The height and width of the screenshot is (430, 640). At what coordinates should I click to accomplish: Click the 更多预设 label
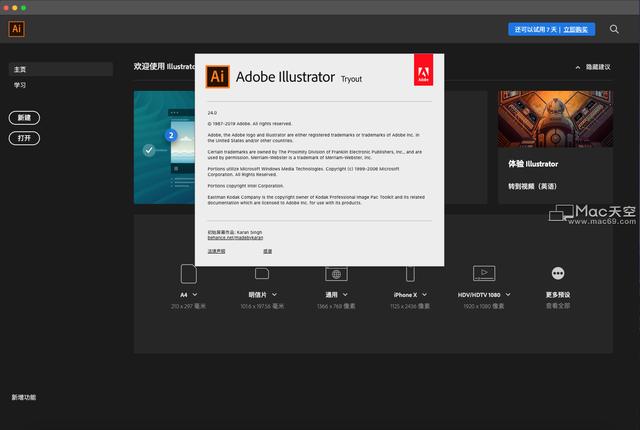point(558,295)
